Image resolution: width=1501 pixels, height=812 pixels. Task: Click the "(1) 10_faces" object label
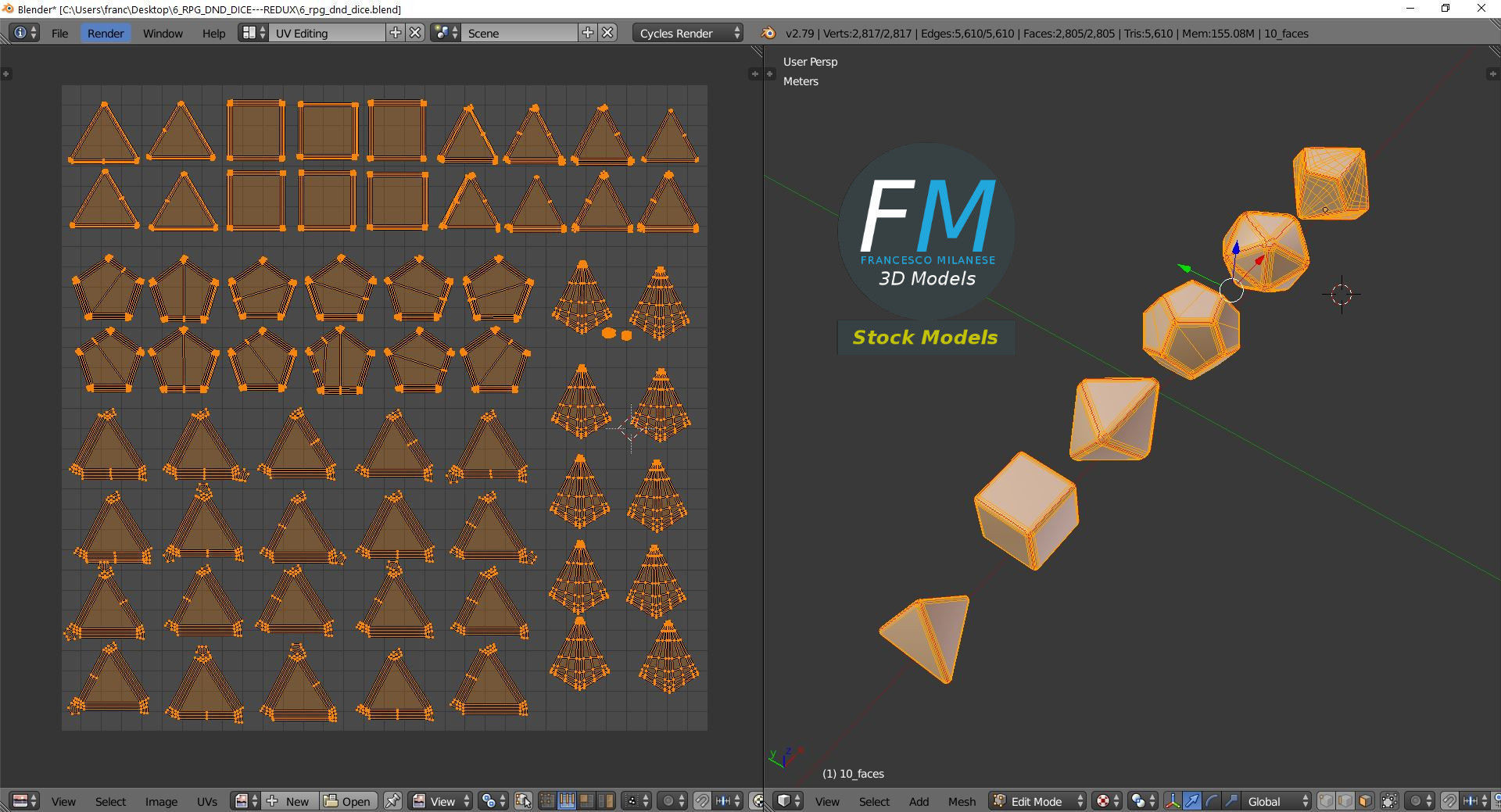(853, 774)
